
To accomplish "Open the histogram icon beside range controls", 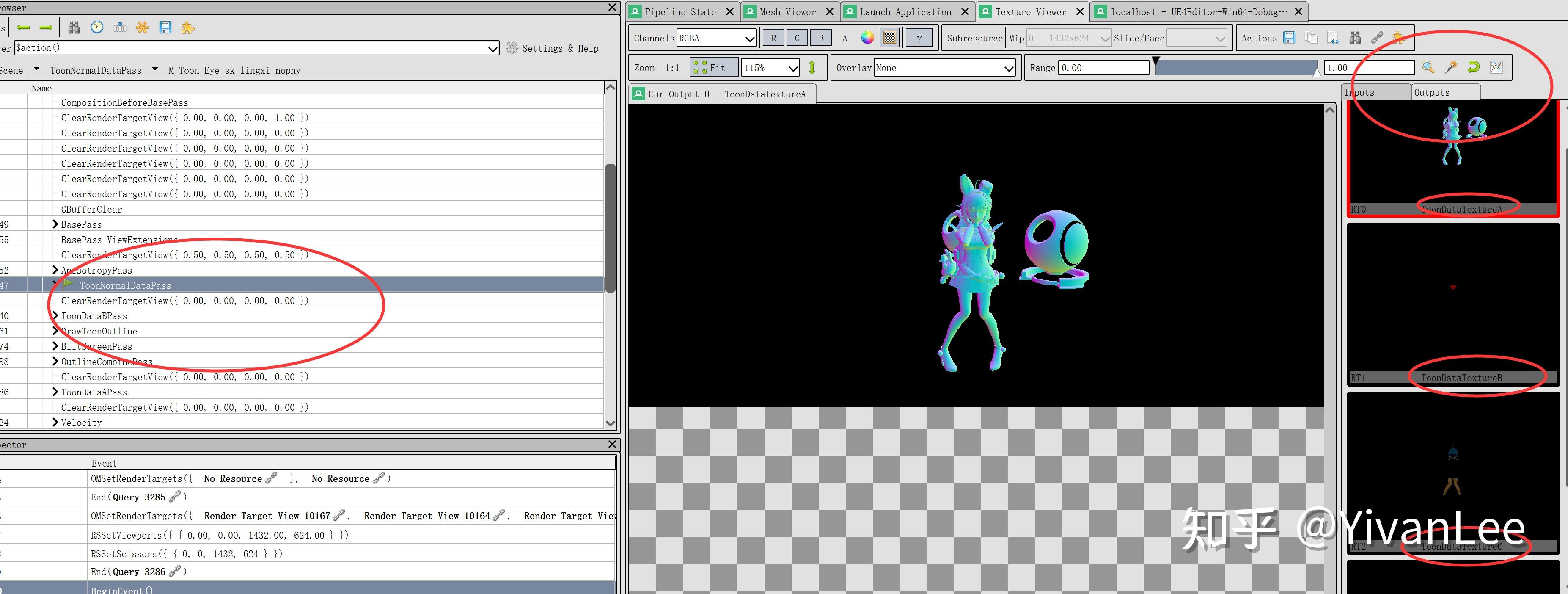I will point(1496,68).
